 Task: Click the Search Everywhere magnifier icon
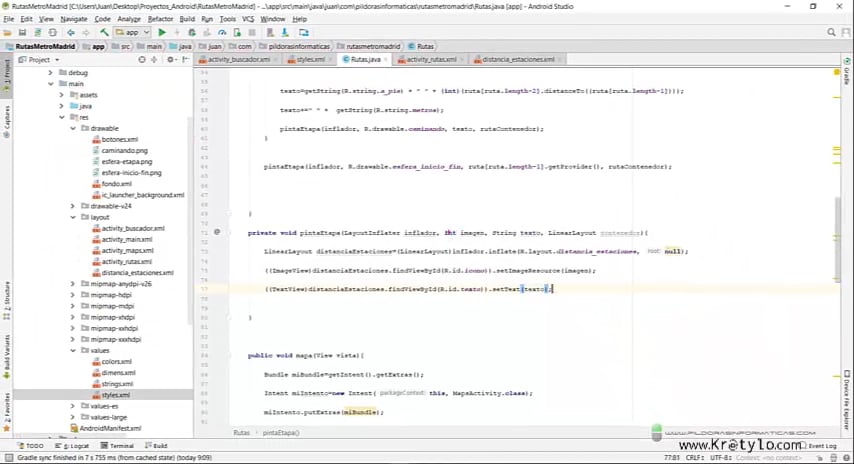(831, 33)
